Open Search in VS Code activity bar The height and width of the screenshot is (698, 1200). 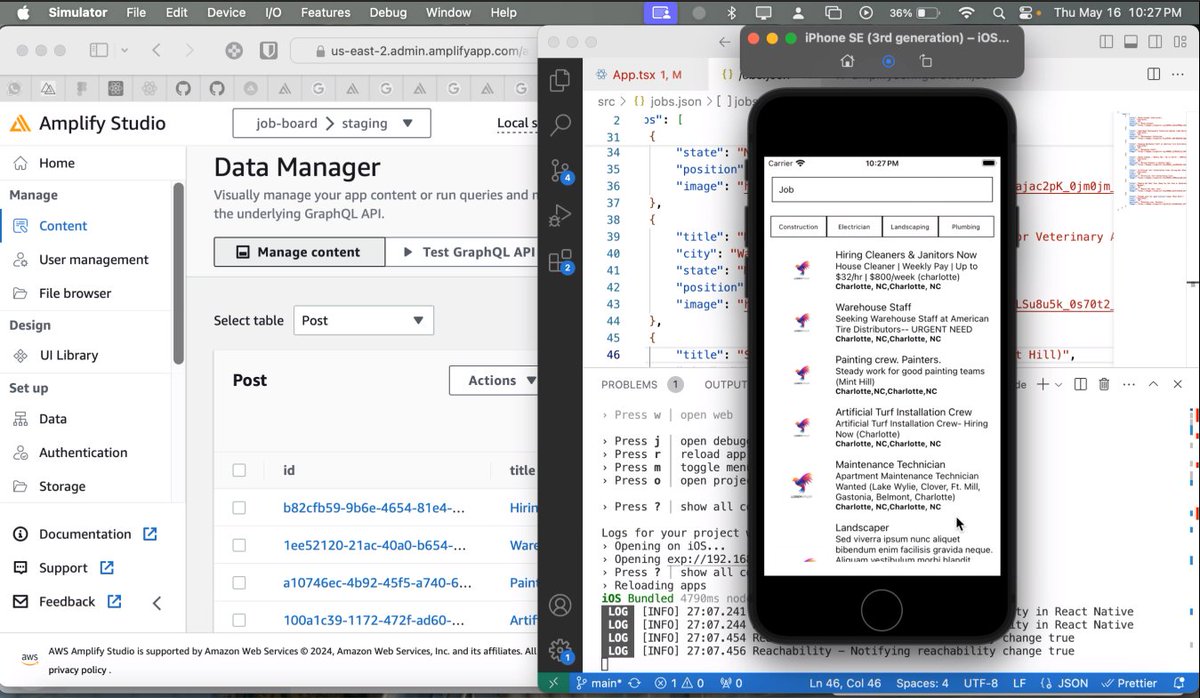point(560,125)
